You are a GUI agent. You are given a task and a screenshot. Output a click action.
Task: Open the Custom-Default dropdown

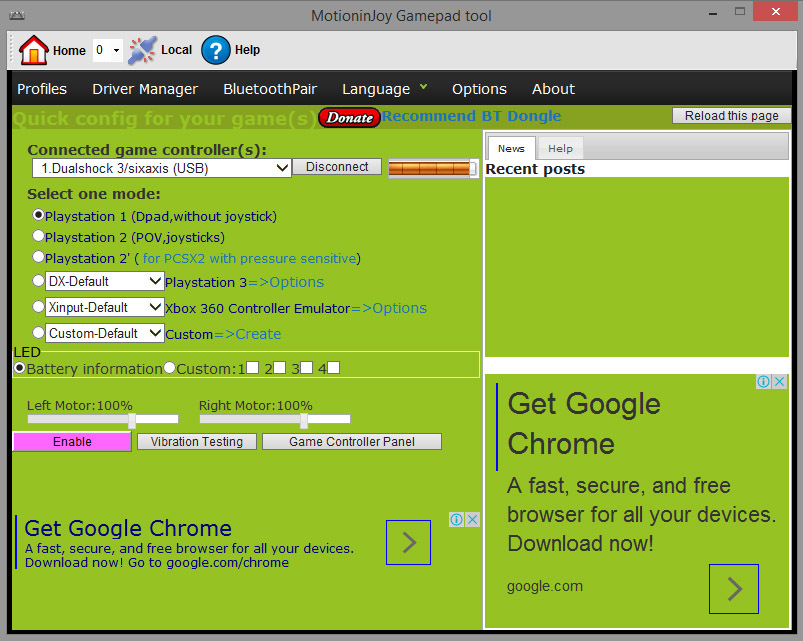(104, 333)
